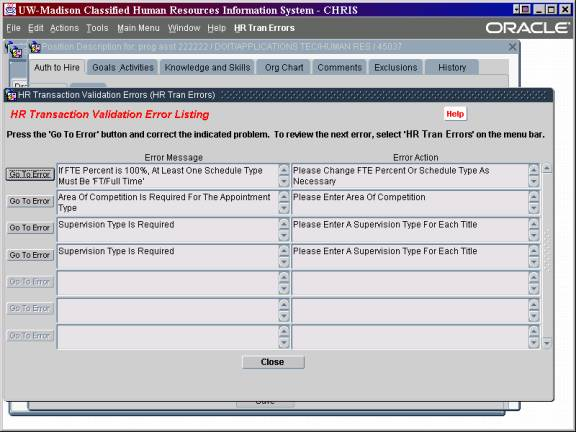This screenshot has height=432, width=576.
Task: Step down in Area Of Competition message field
Action: coord(284,209)
